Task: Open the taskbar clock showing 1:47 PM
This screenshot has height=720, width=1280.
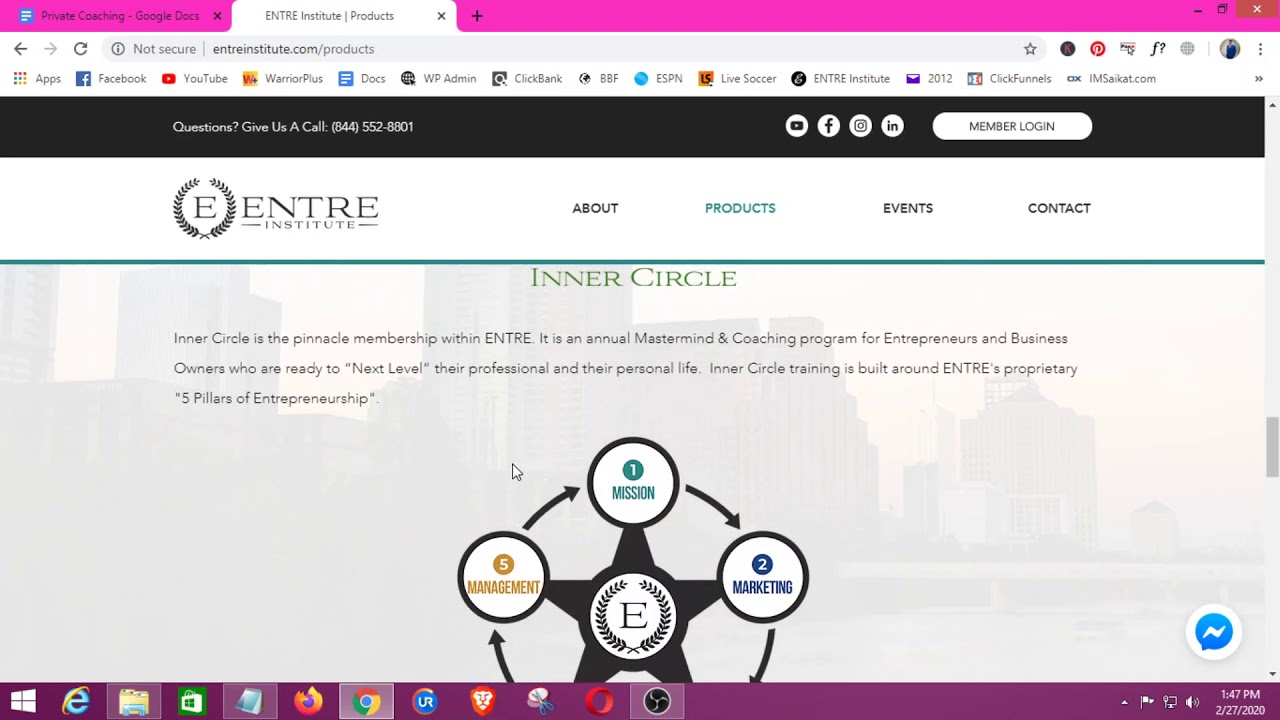Action: point(1240,702)
